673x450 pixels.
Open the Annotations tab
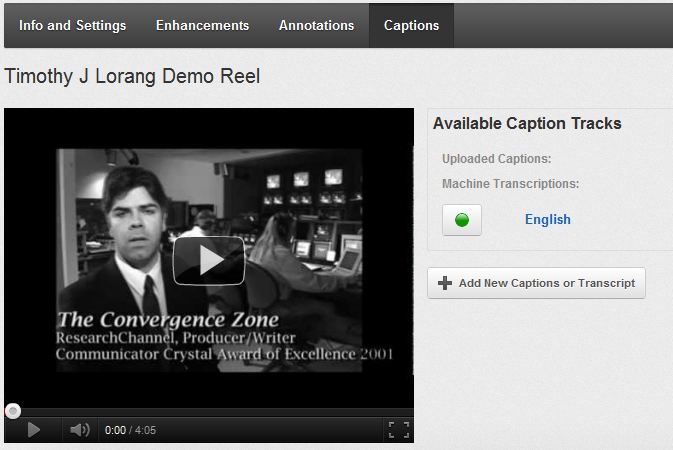[316, 25]
